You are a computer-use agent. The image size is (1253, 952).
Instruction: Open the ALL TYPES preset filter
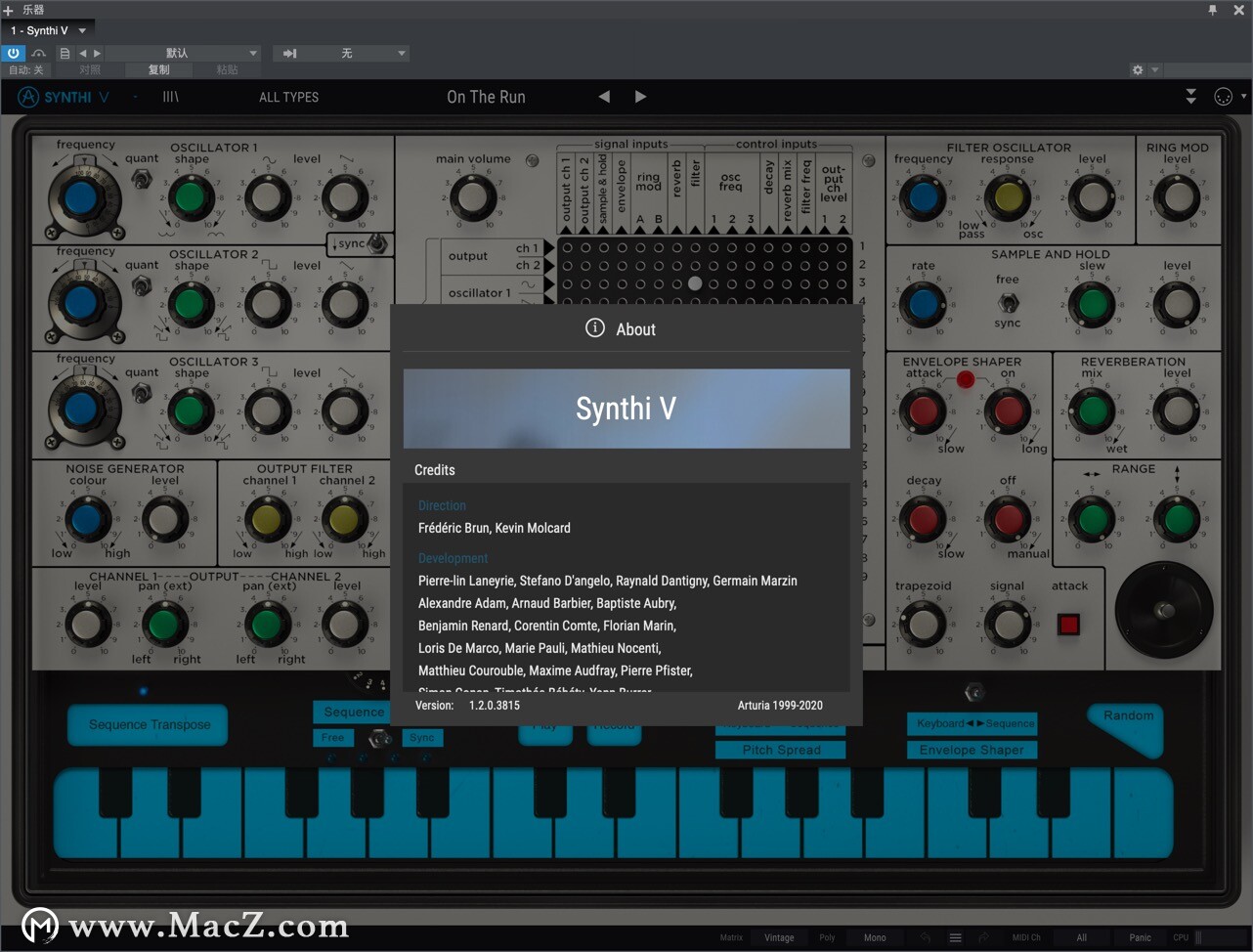289,97
